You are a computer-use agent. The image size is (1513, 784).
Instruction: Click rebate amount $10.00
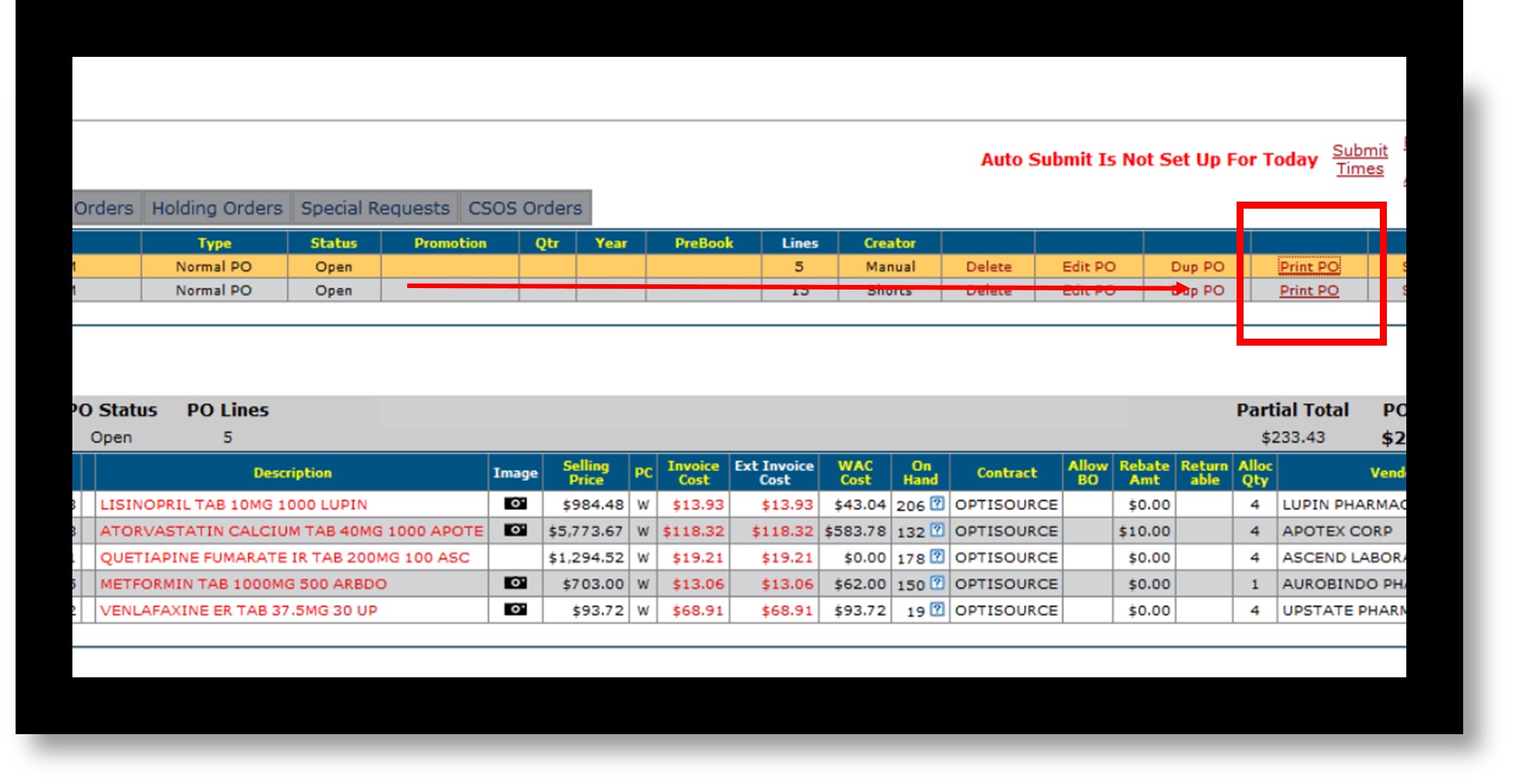(x=1144, y=531)
